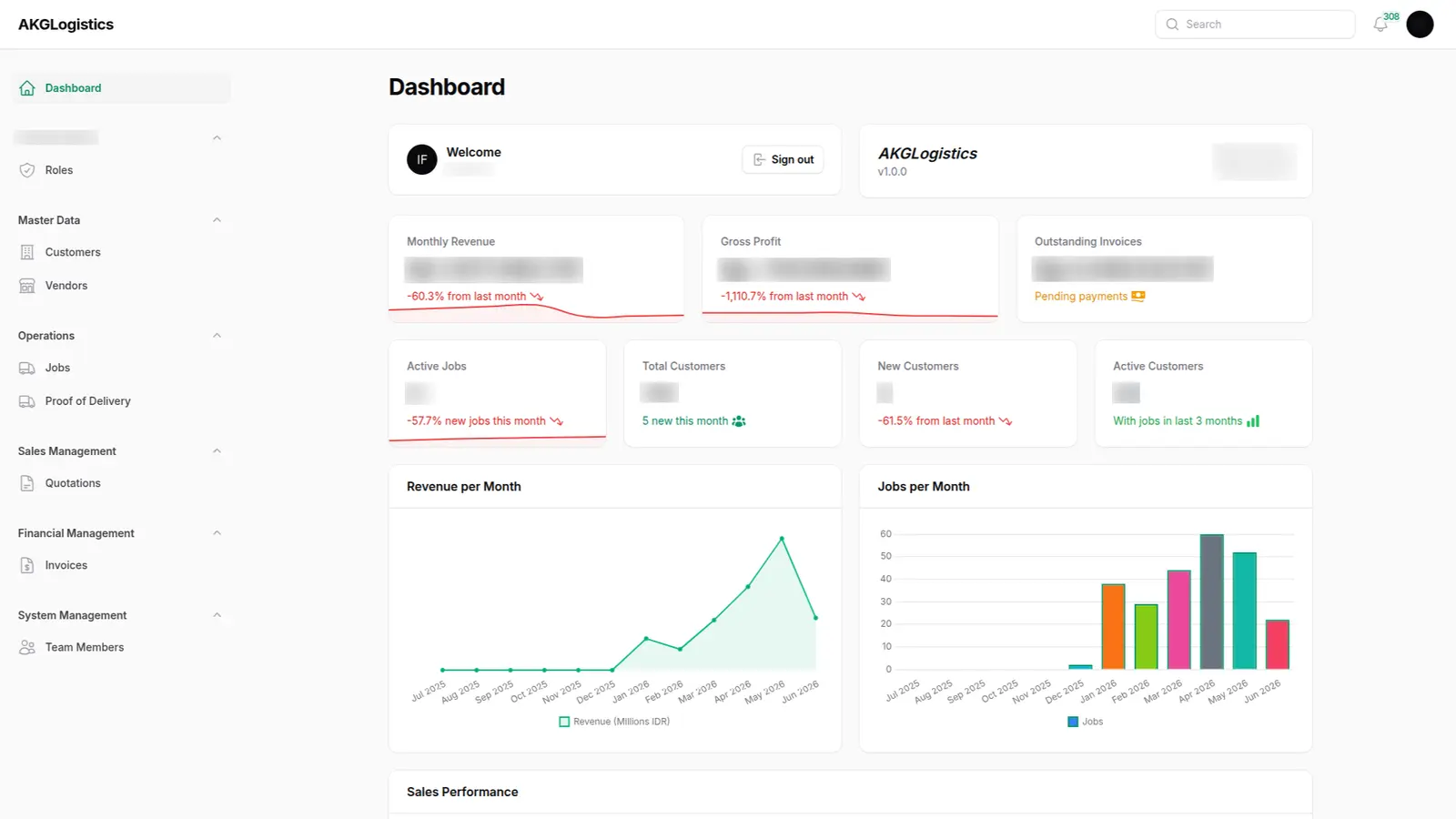Screen dimensions: 1456x819
Task: Toggle the Jobs legend item
Action: [1085, 722]
